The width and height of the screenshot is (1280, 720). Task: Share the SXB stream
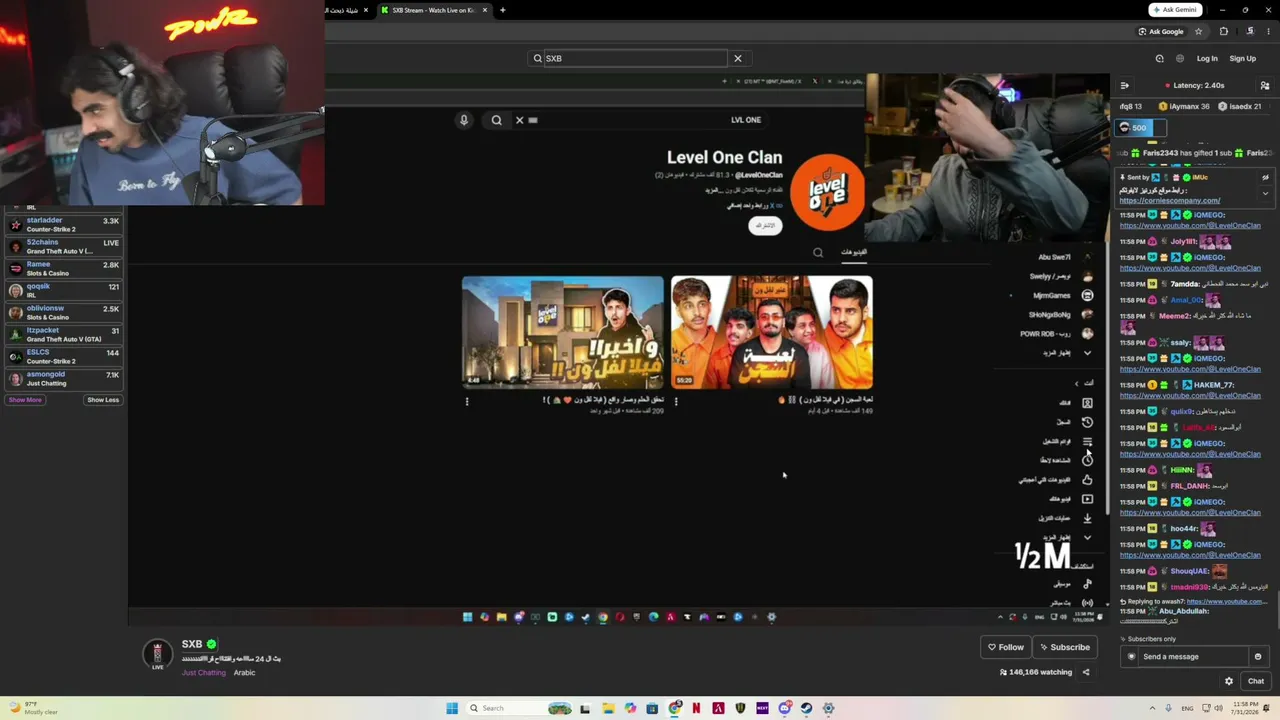tap(1086, 672)
